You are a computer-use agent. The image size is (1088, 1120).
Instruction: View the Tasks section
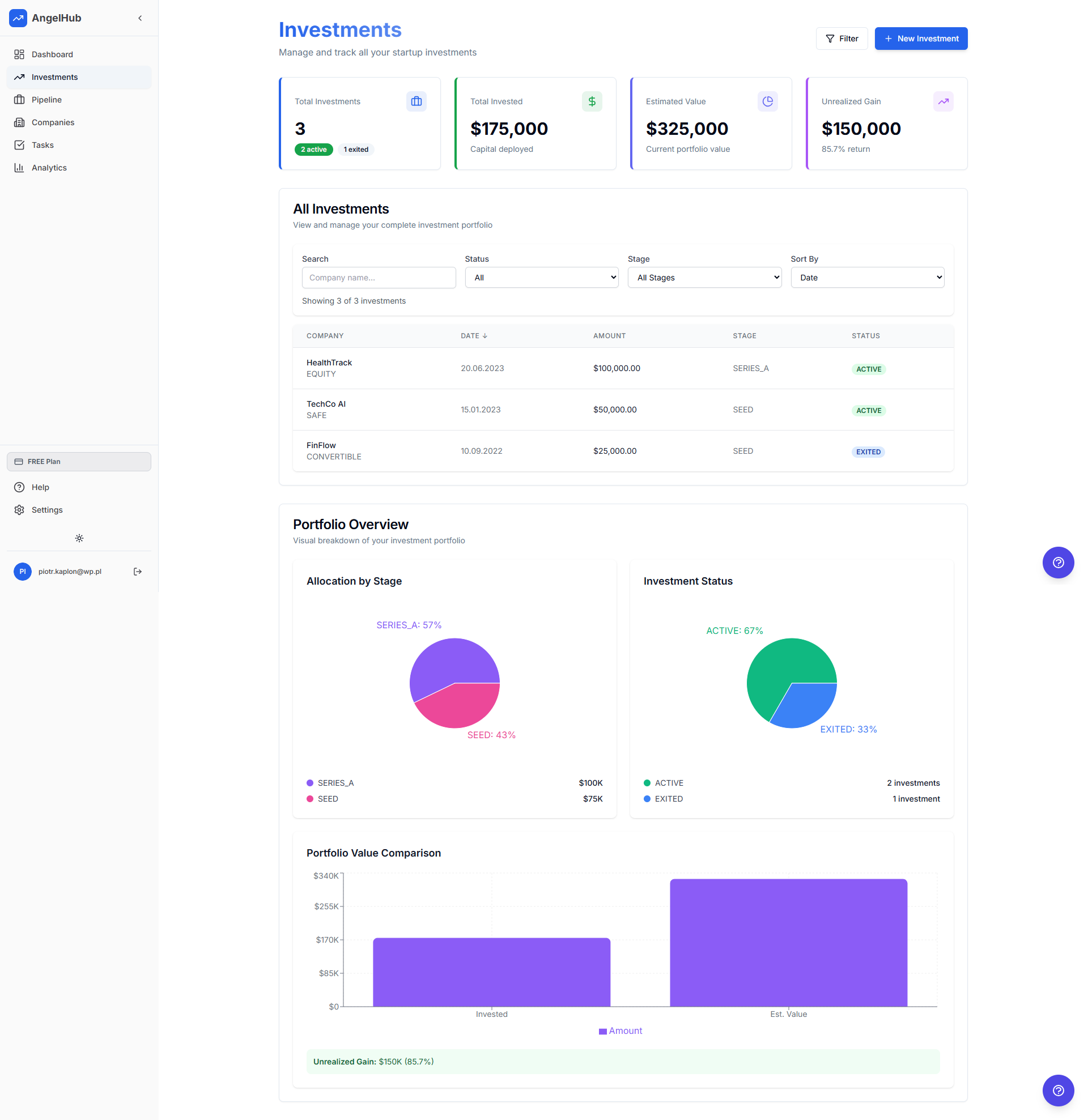pyautogui.click(x=43, y=144)
